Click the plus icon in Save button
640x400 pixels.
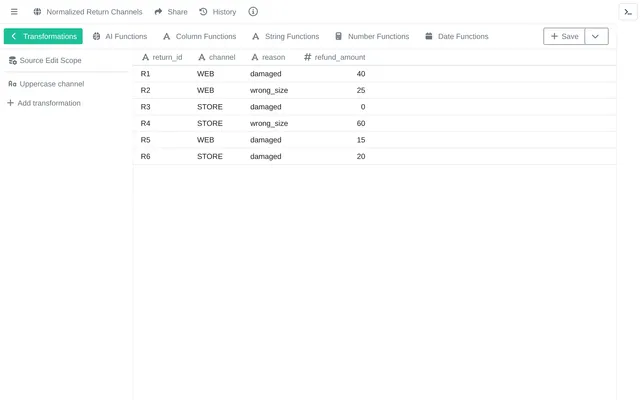pos(554,36)
